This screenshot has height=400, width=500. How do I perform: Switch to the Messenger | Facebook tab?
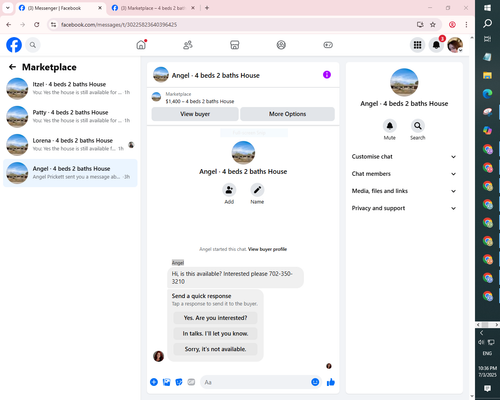tap(60, 8)
